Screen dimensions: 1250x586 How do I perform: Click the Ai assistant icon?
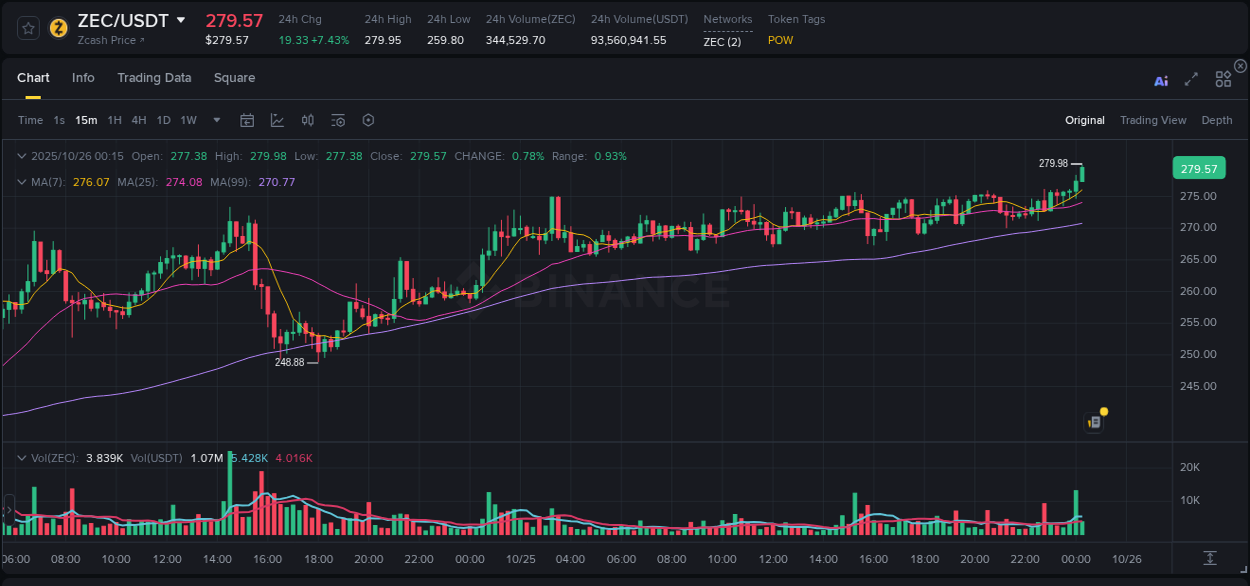pyautogui.click(x=1161, y=80)
